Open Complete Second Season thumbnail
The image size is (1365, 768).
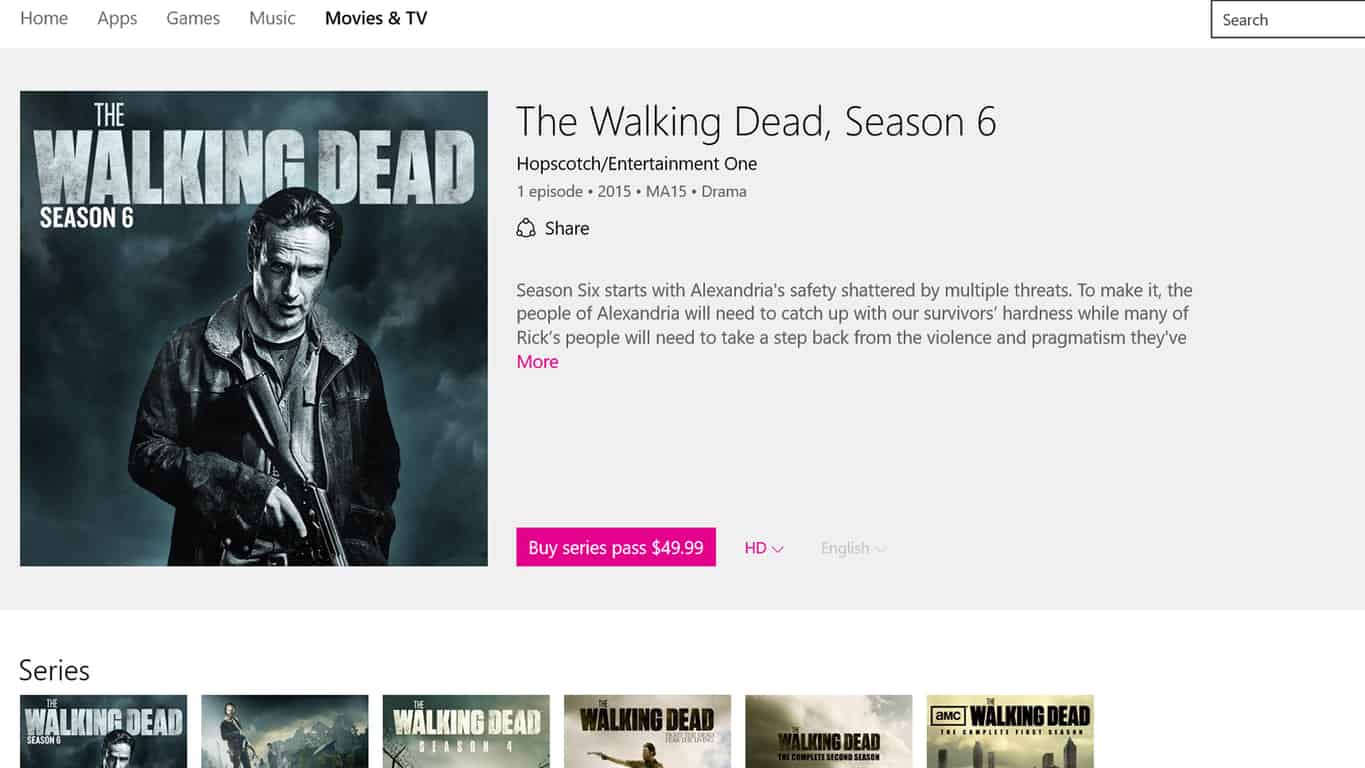[x=829, y=731]
